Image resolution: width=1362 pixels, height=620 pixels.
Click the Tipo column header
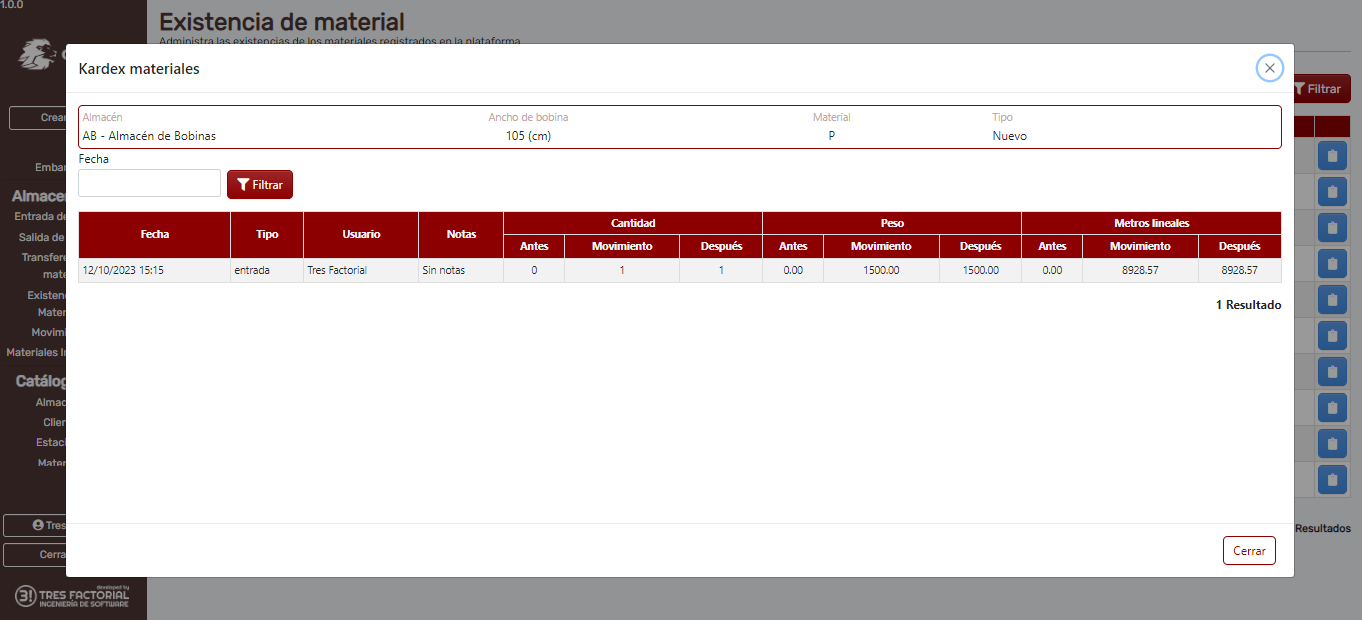[x=266, y=234]
